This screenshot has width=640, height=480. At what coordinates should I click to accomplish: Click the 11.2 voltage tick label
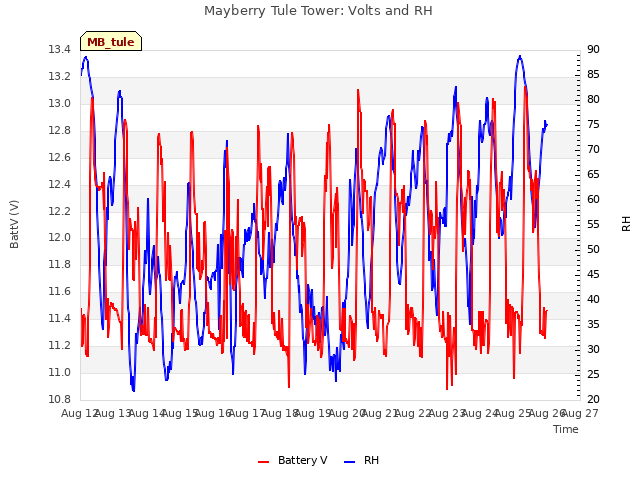(x=59, y=345)
